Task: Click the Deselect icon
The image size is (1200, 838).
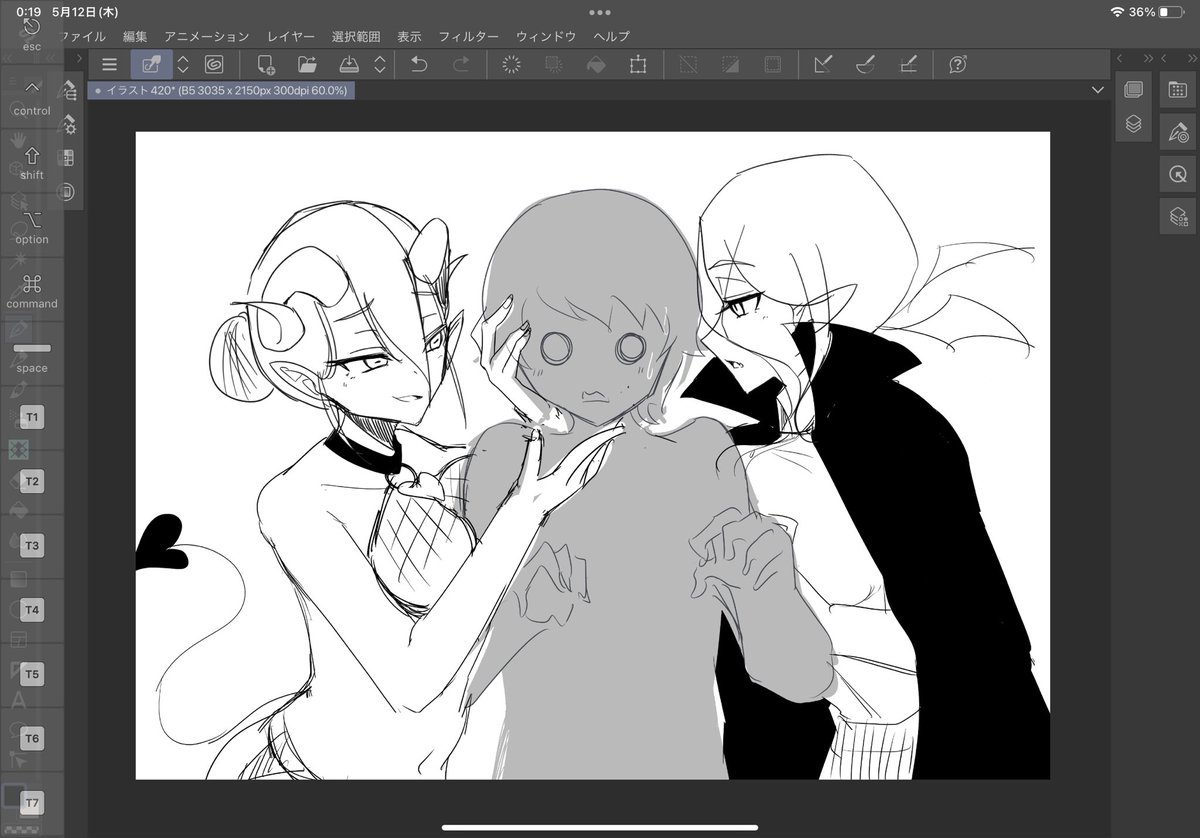Action: [688, 65]
